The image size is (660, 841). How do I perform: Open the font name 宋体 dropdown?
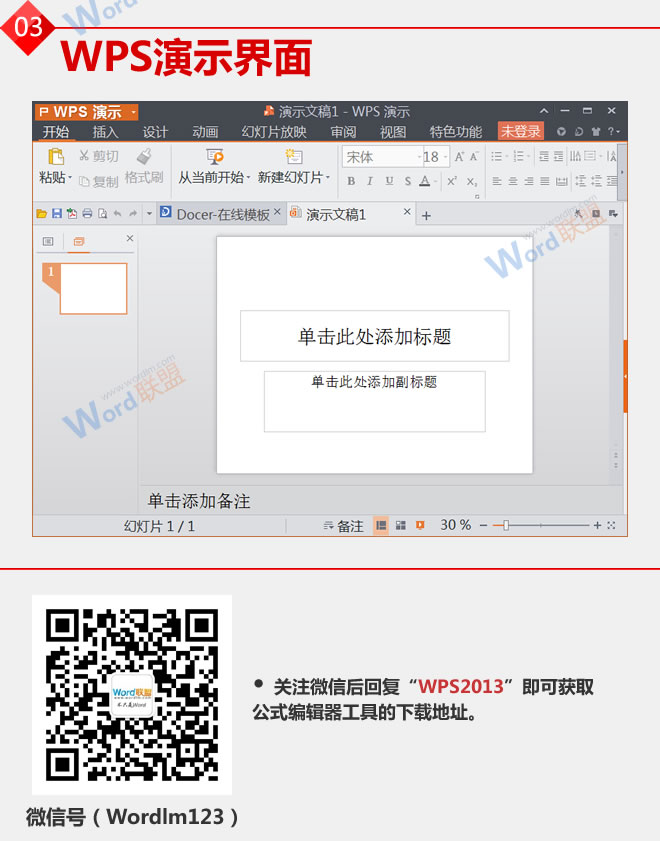coord(420,157)
